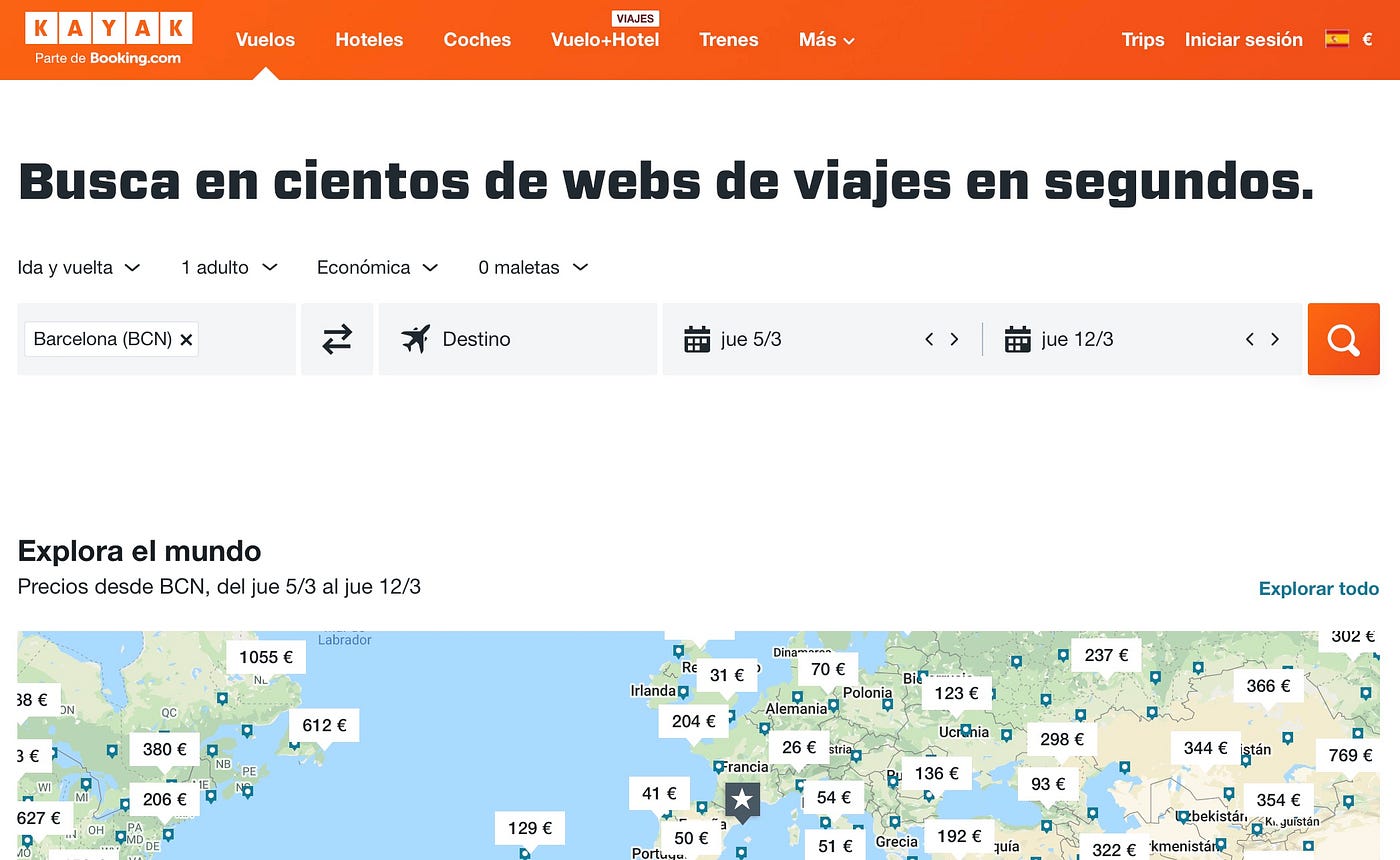
Task: Expand the 1 adulto dropdown
Action: (229, 267)
